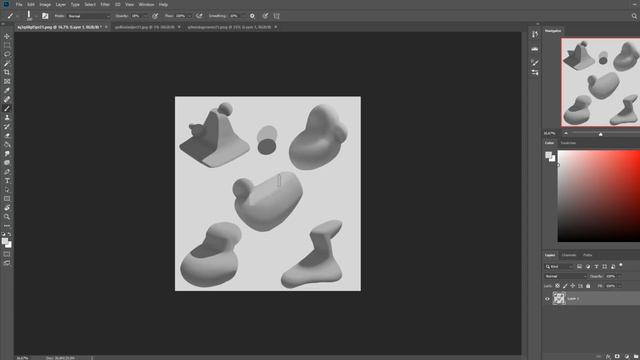Select the Healing Brush tool
640x360 pixels.
(x=7, y=99)
